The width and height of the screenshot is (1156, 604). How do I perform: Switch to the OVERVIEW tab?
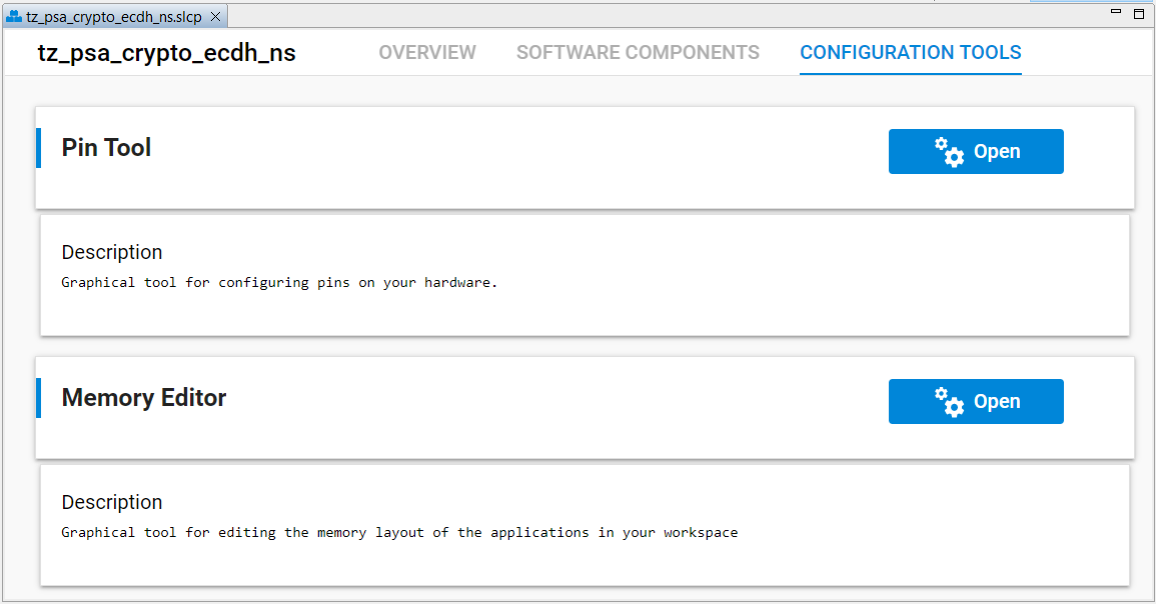426,53
